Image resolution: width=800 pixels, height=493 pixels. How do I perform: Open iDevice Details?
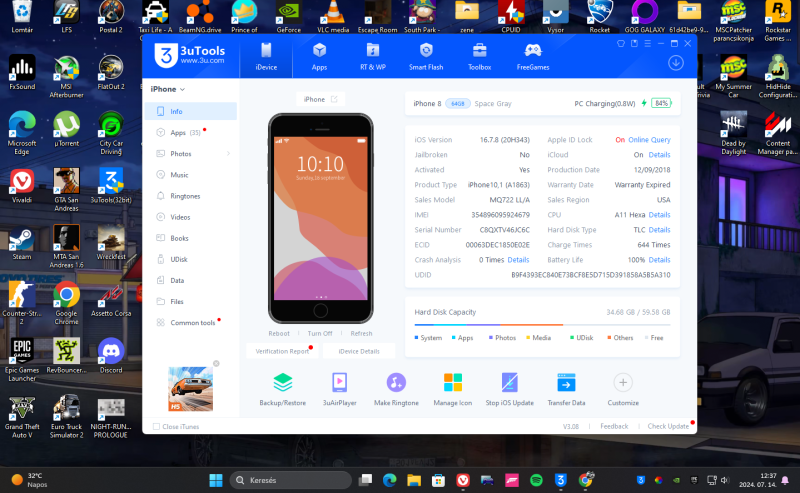click(359, 351)
